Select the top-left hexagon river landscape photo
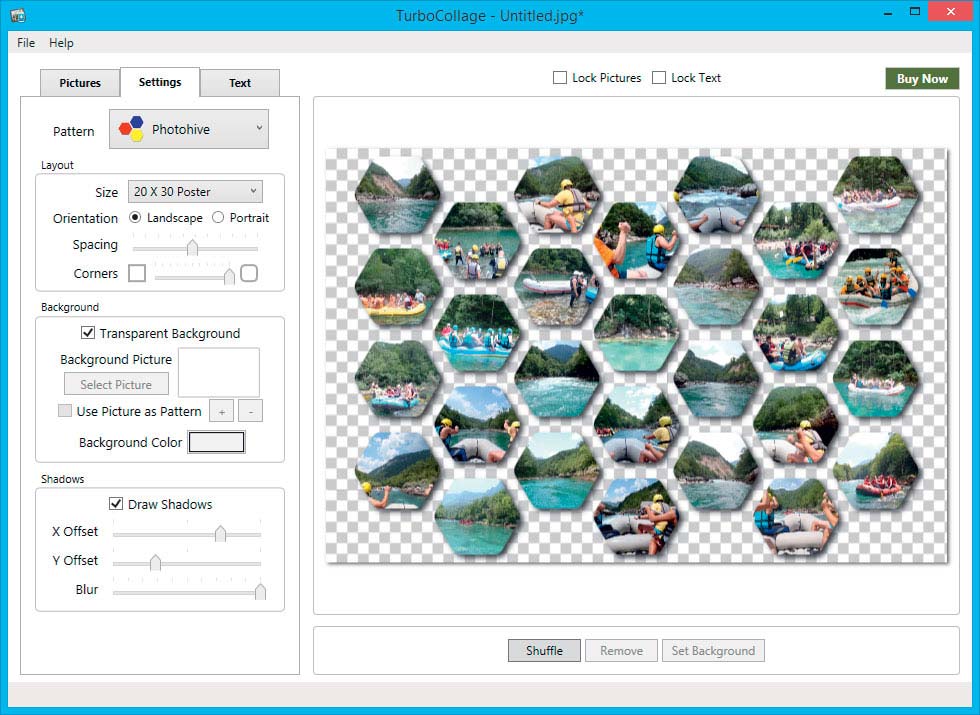Viewport: 980px width, 715px height. [x=398, y=196]
